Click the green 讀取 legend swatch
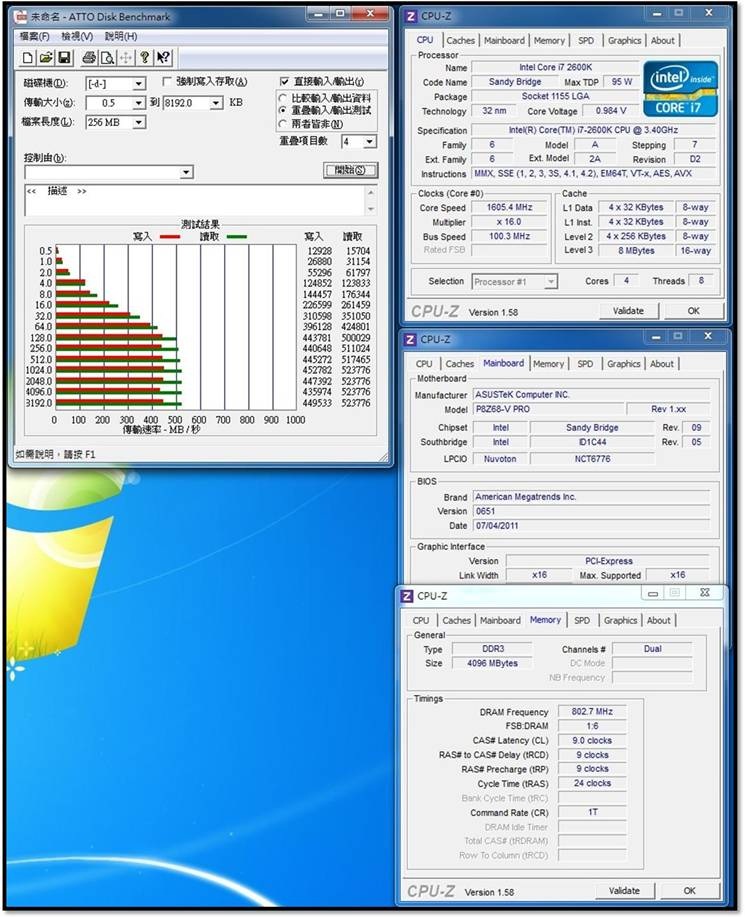 pyautogui.click(x=236, y=237)
